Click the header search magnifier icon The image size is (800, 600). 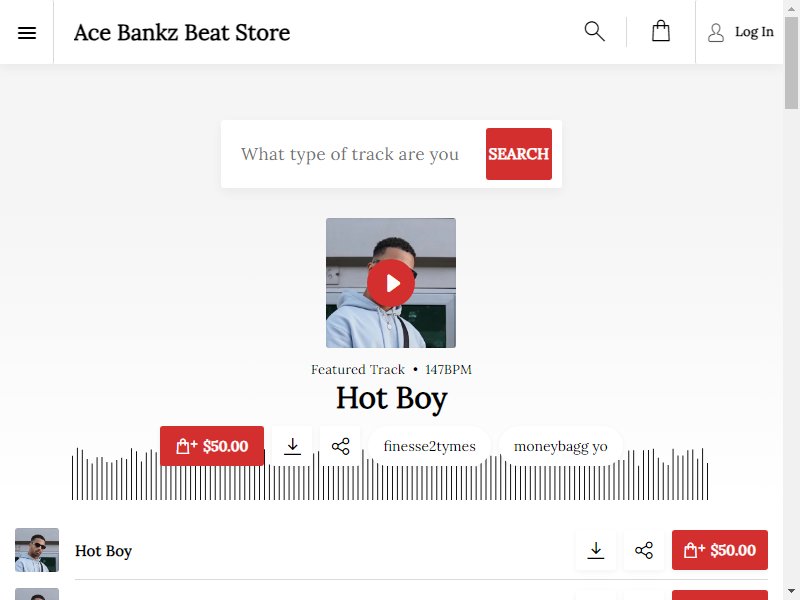(594, 32)
